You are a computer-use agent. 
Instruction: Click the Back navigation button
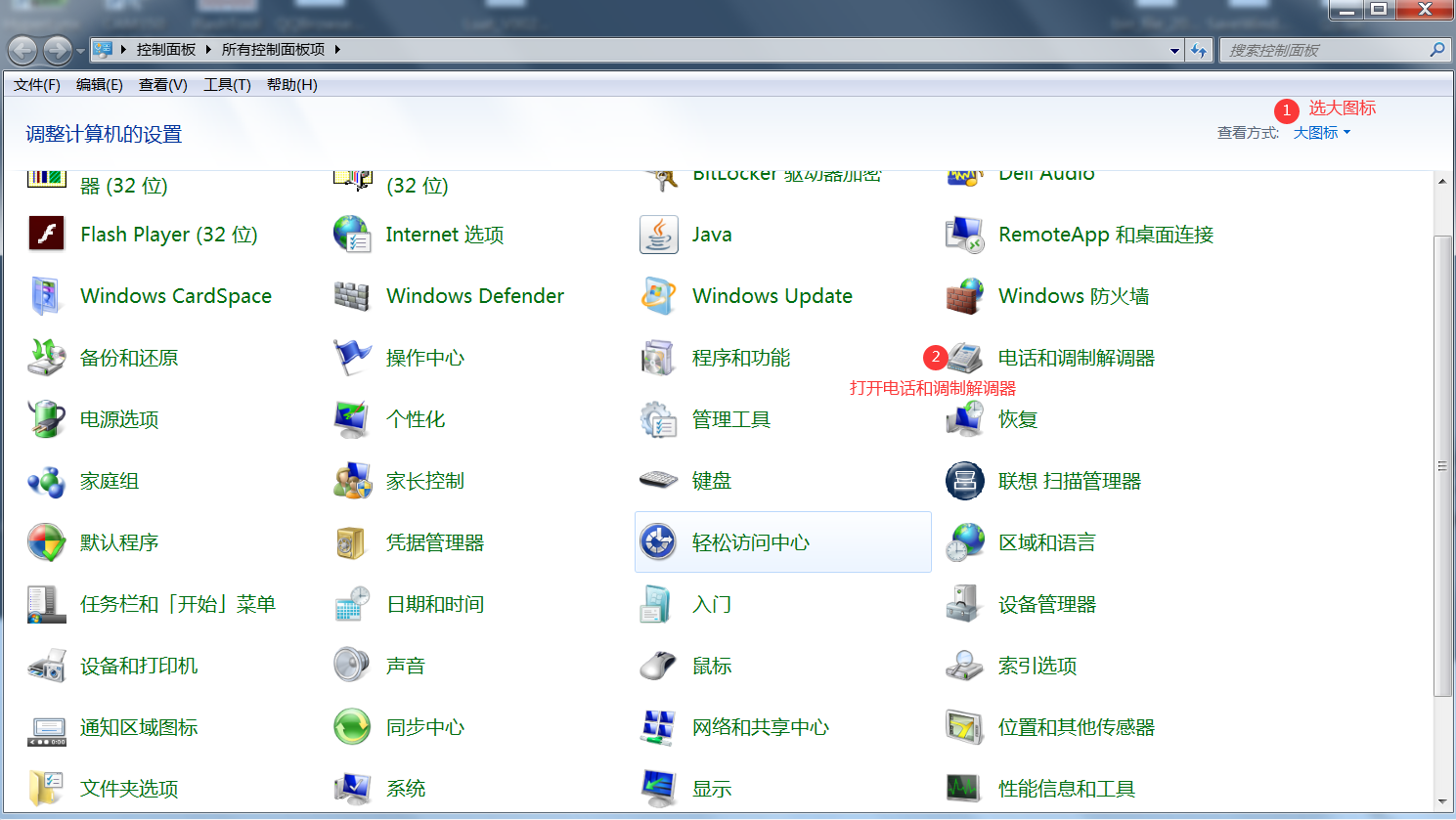(x=23, y=50)
